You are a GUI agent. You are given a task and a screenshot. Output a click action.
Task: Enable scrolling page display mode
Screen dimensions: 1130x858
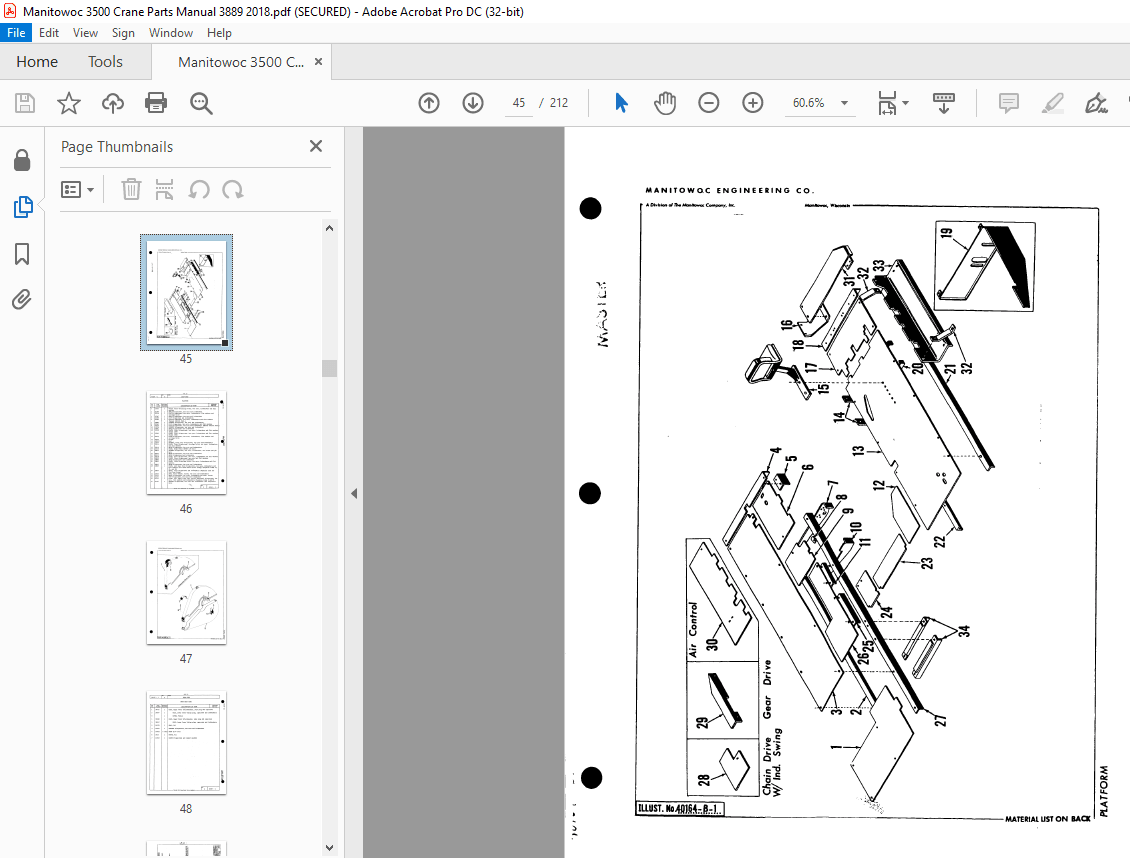943,102
